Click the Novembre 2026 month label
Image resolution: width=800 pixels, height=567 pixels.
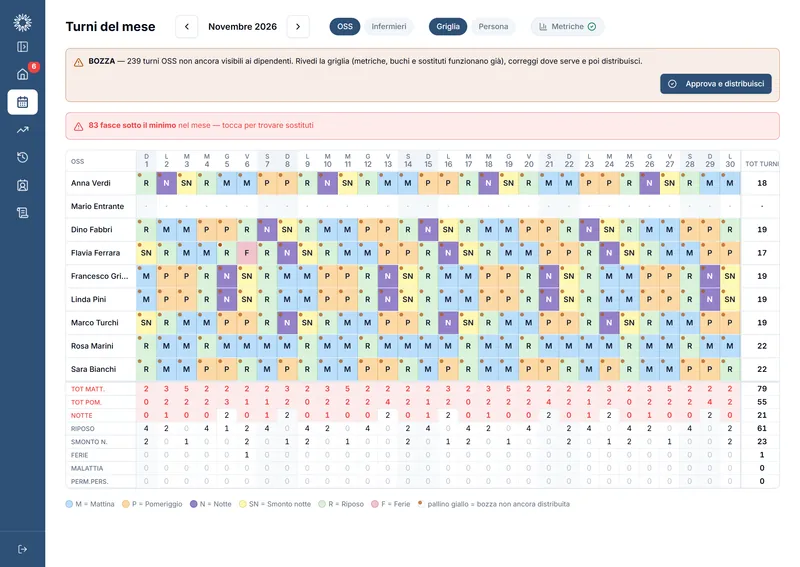point(242,27)
